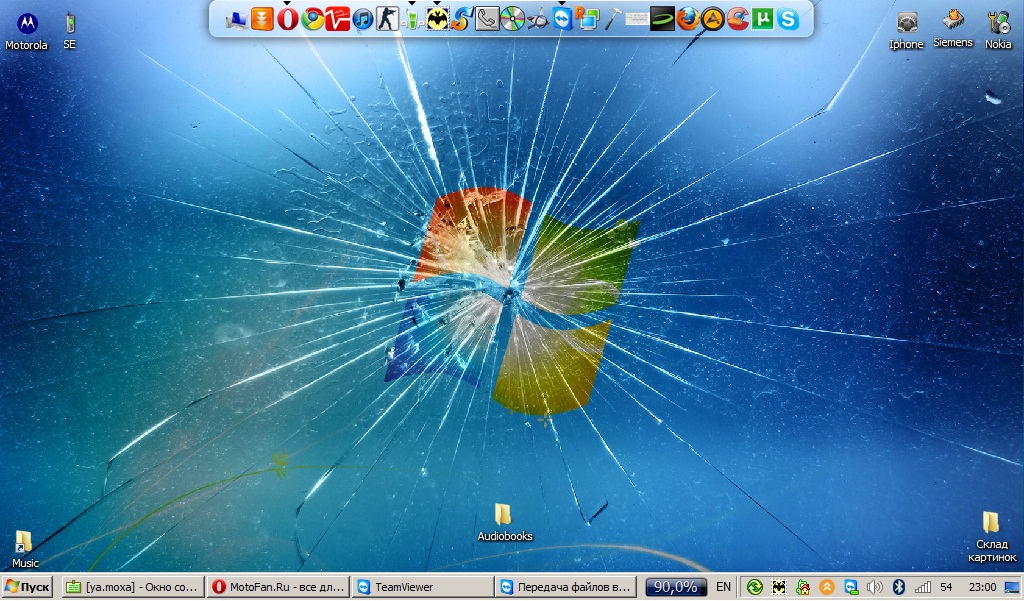This screenshot has height=601, width=1024.
Task: Click the Bluetooth tray icon
Action: pos(899,587)
